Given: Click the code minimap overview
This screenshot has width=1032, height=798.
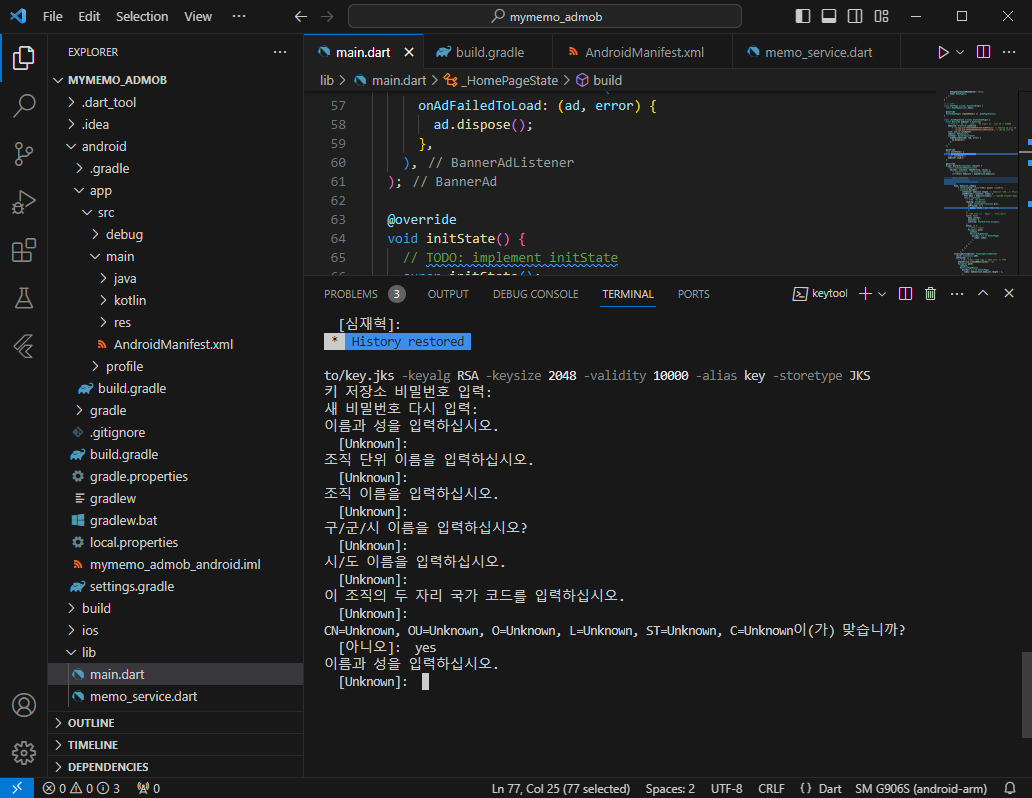Looking at the screenshot, I should (x=980, y=182).
